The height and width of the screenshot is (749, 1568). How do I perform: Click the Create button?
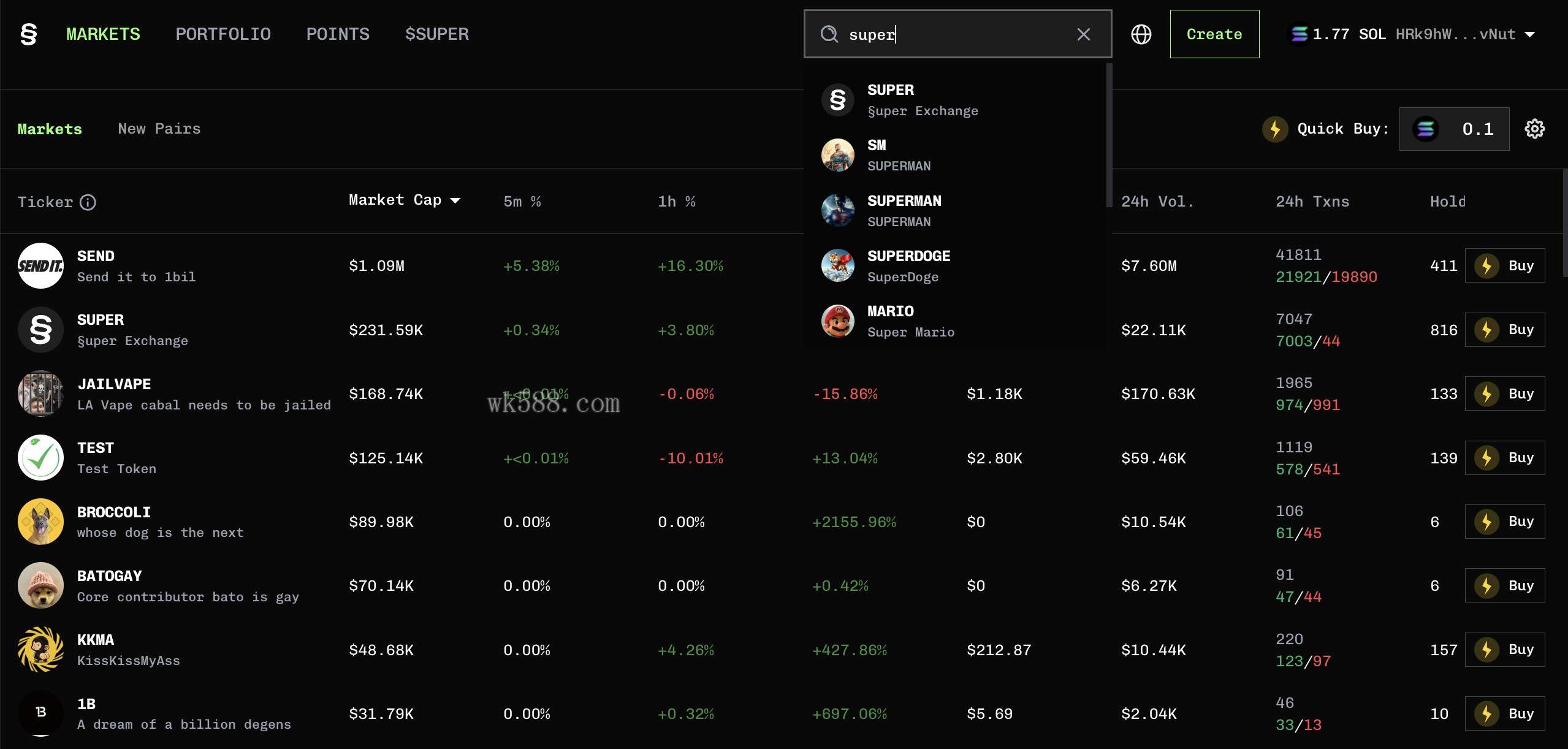coord(1214,34)
